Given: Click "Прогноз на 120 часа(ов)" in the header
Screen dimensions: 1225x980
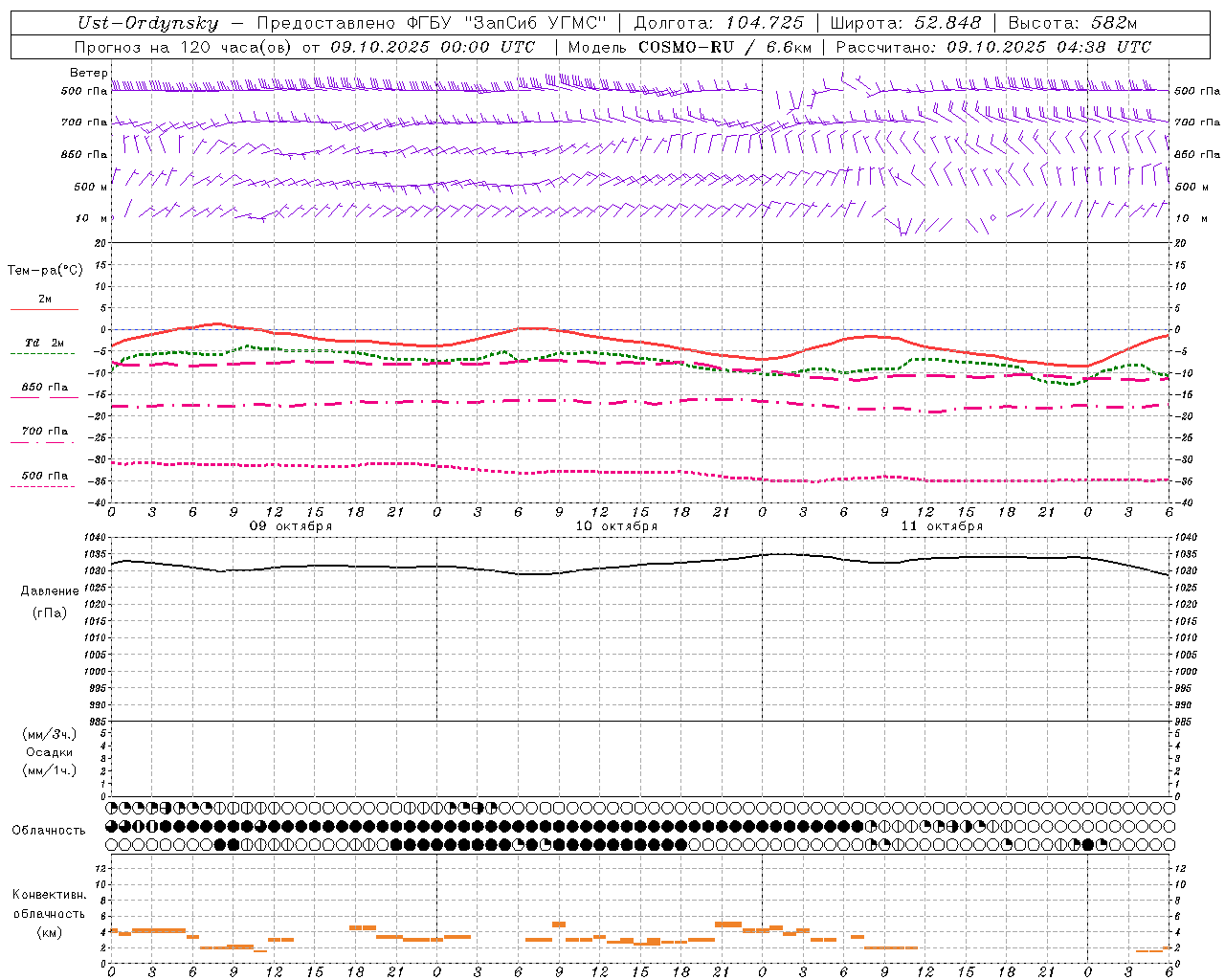Looking at the screenshot, I should click(x=184, y=47).
